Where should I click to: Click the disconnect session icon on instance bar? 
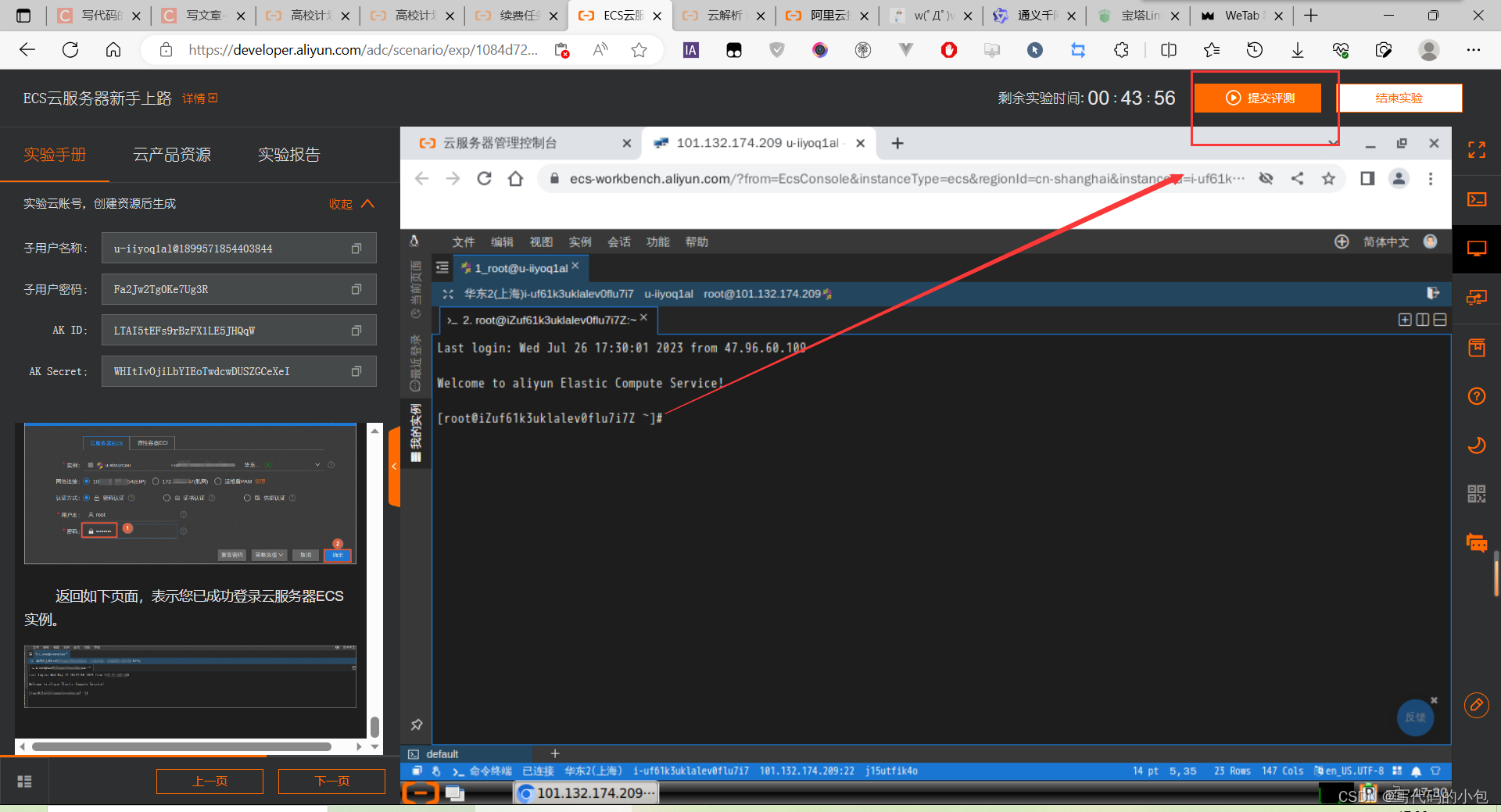1432,293
